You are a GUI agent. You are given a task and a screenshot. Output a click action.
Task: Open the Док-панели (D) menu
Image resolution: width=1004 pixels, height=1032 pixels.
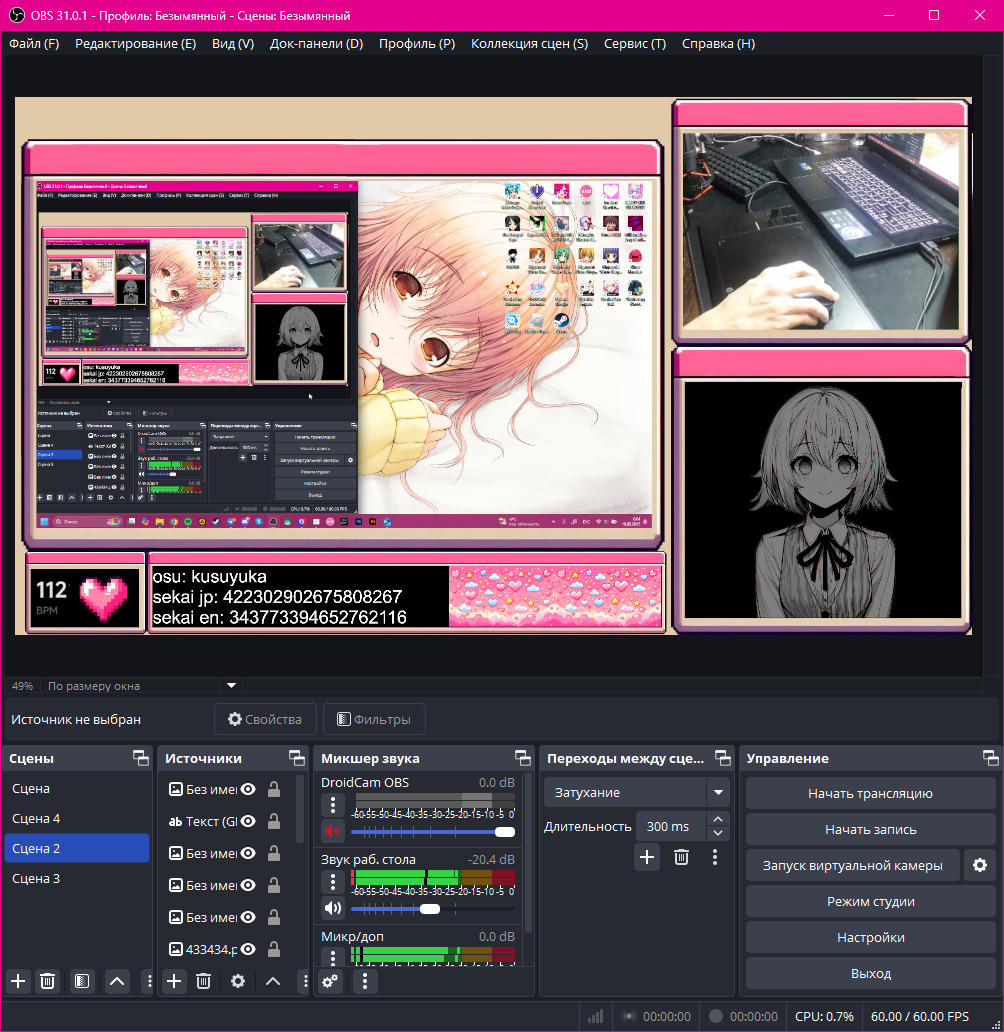tap(317, 43)
